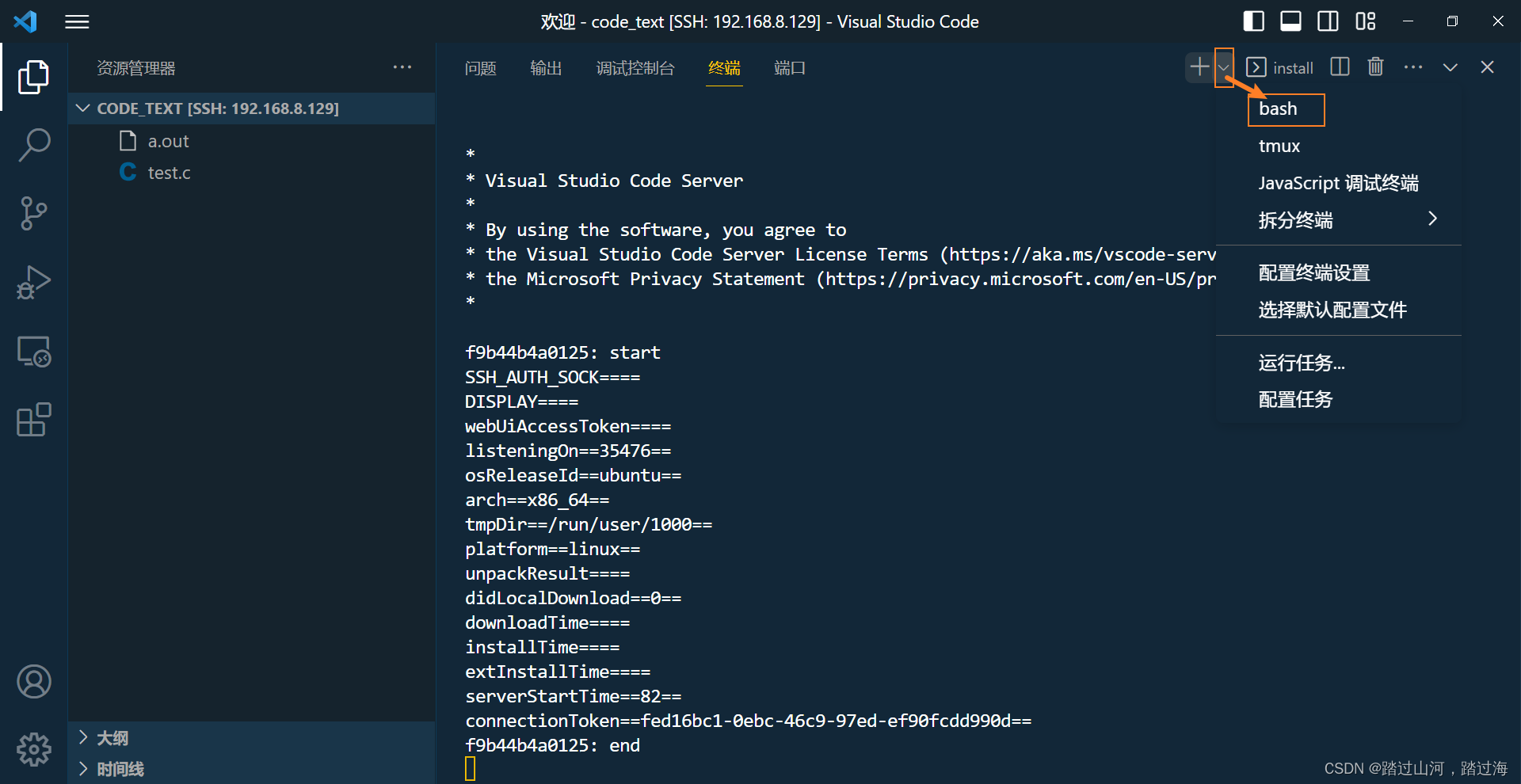This screenshot has width=1521, height=784.
Task: Open the Accounts menu icon
Action: click(x=33, y=681)
